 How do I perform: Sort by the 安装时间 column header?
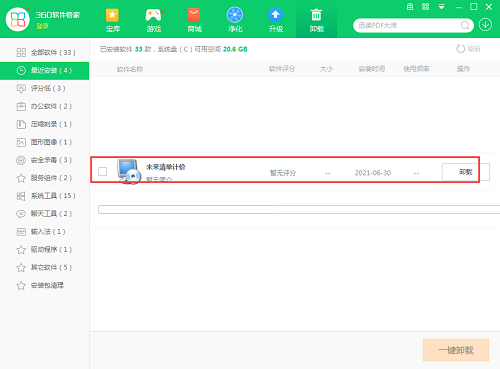[372, 69]
